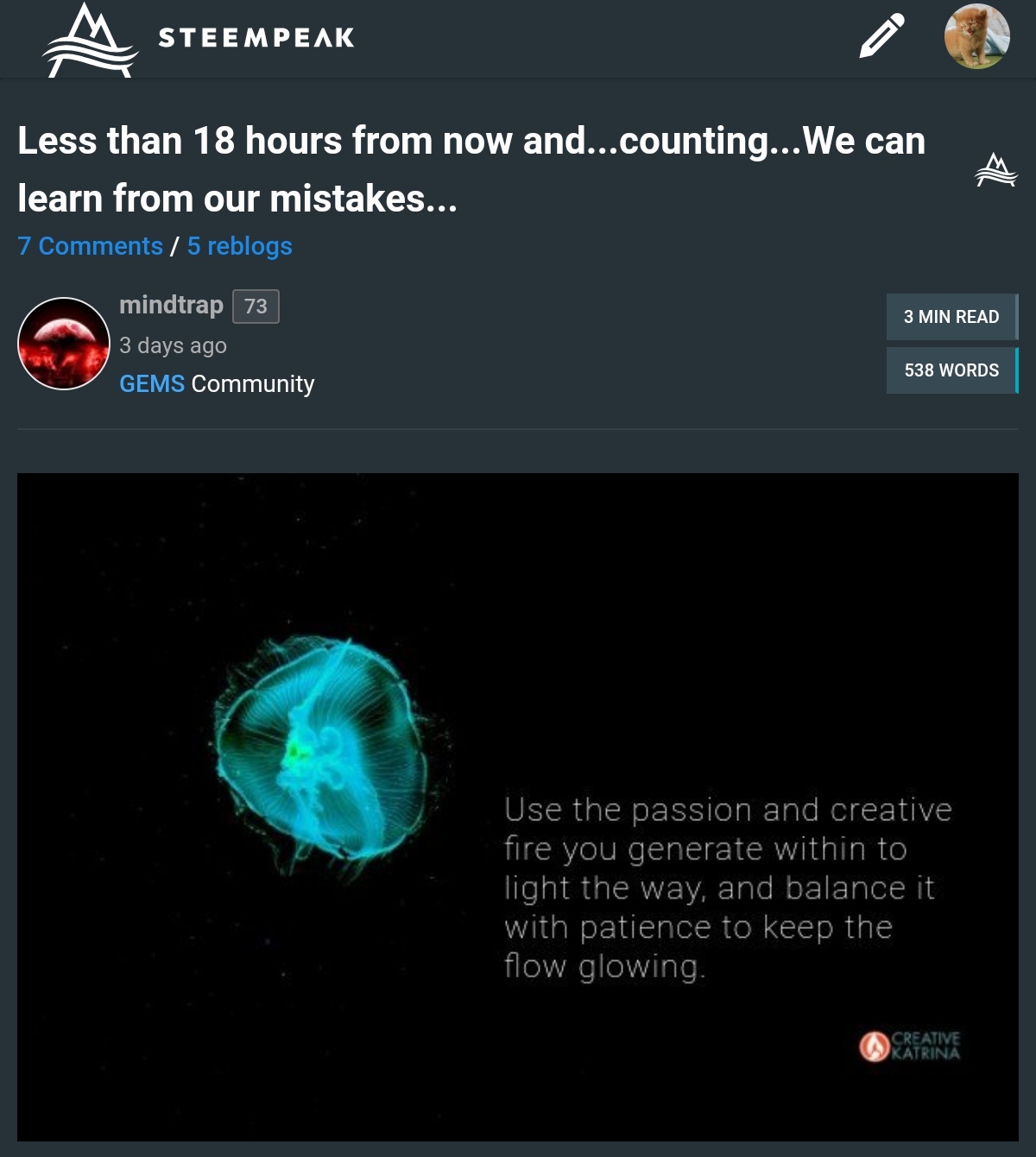View the 5 reblogs link

tap(239, 246)
